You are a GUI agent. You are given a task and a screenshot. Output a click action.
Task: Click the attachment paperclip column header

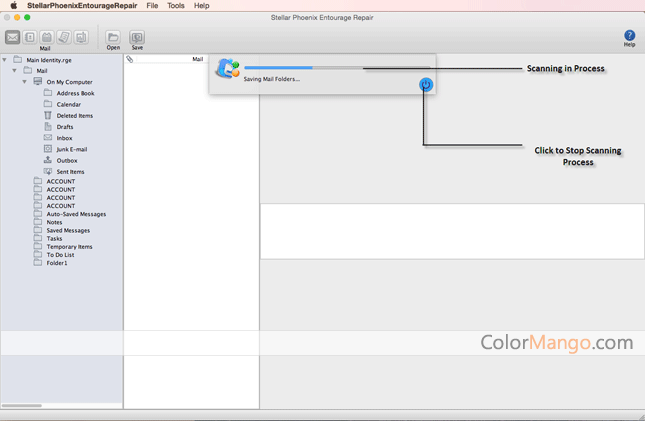[130, 59]
